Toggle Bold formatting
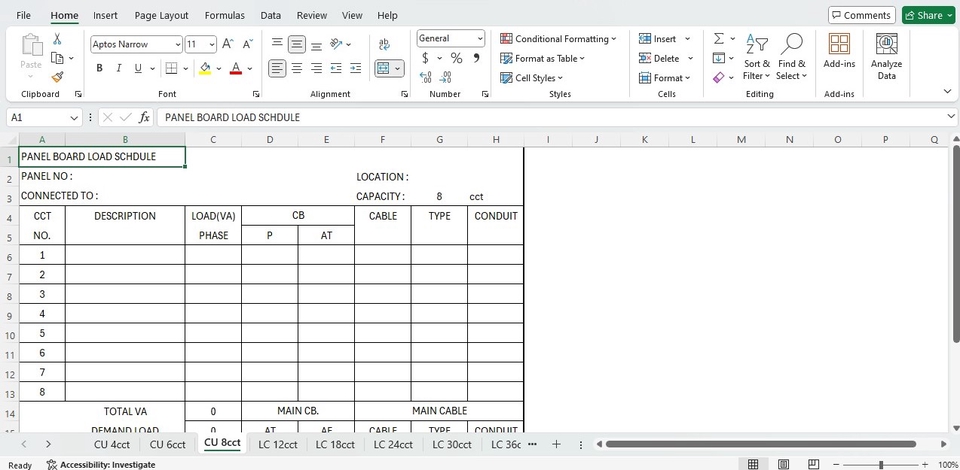Viewport: 960px width, 470px height. tap(99, 69)
